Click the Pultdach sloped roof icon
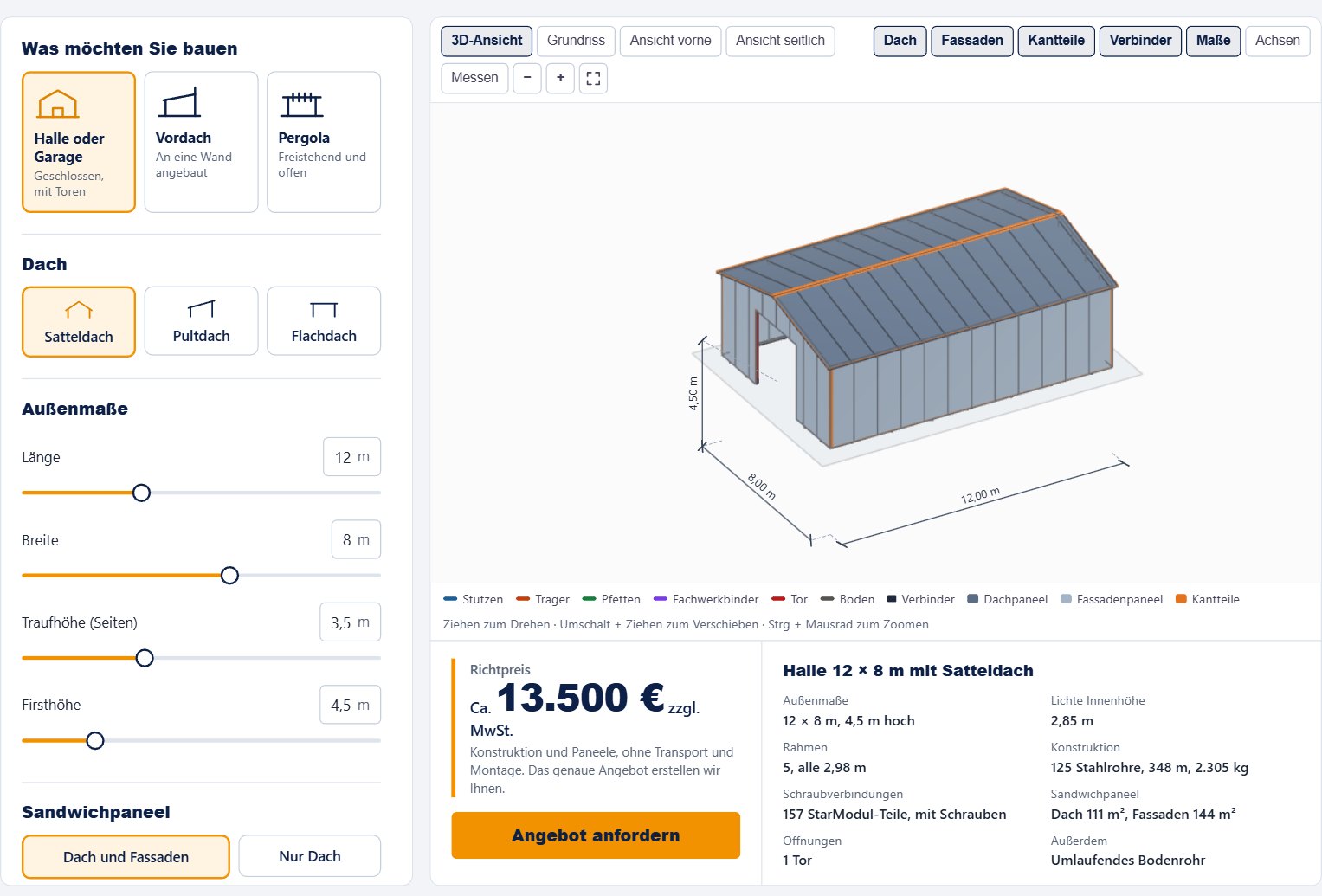1322x896 pixels. tap(201, 309)
